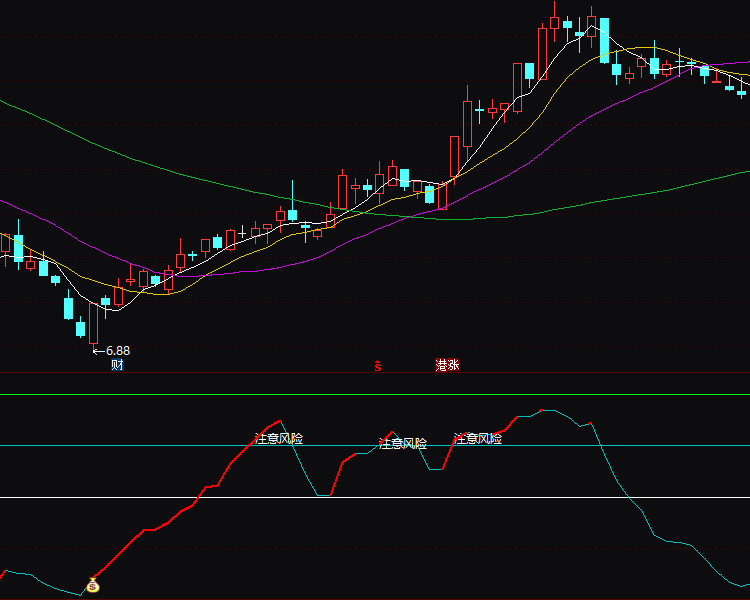The width and height of the screenshot is (750, 600).
Task: Click the 财 financial info marker
Action: [x=117, y=365]
